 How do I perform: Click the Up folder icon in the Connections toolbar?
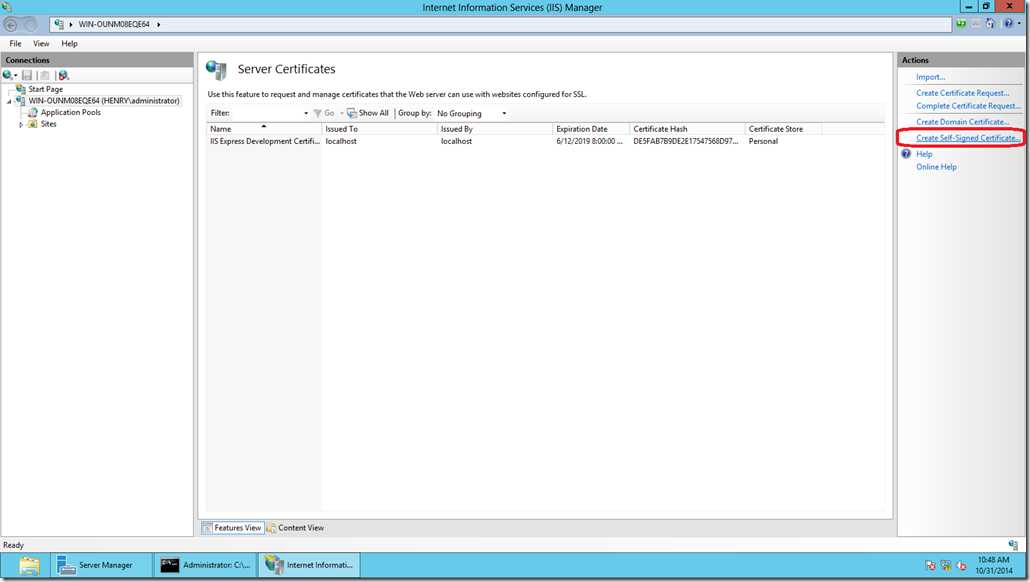(x=44, y=76)
